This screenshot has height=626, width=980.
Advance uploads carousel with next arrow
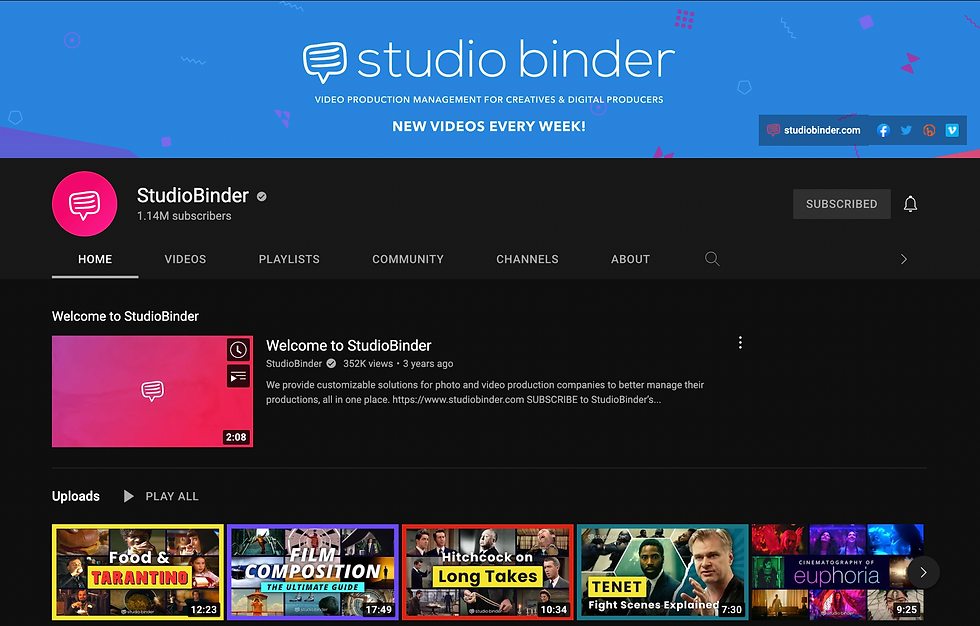coord(923,572)
